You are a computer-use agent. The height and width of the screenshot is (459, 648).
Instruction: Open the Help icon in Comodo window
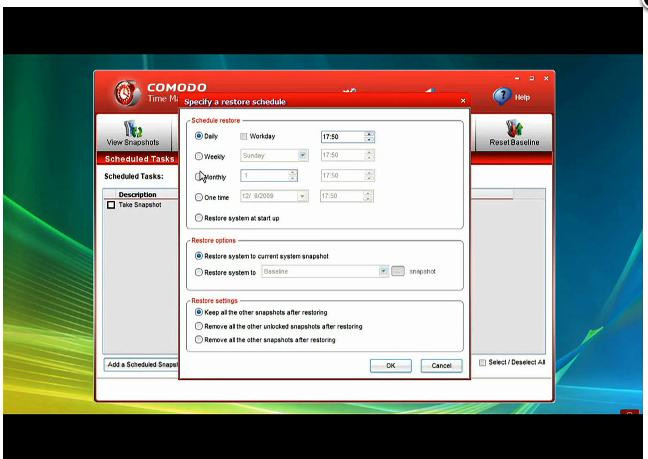pos(502,96)
